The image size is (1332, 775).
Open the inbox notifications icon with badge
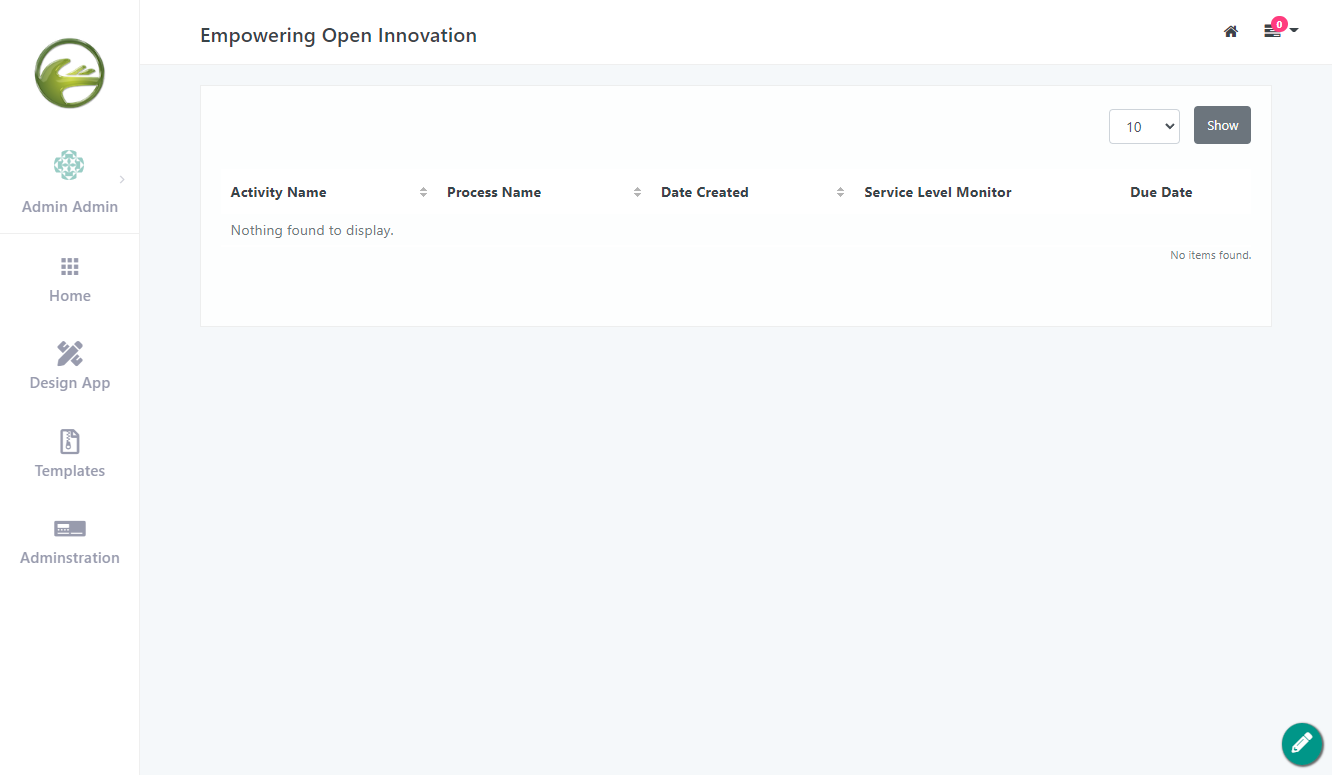point(1273,30)
